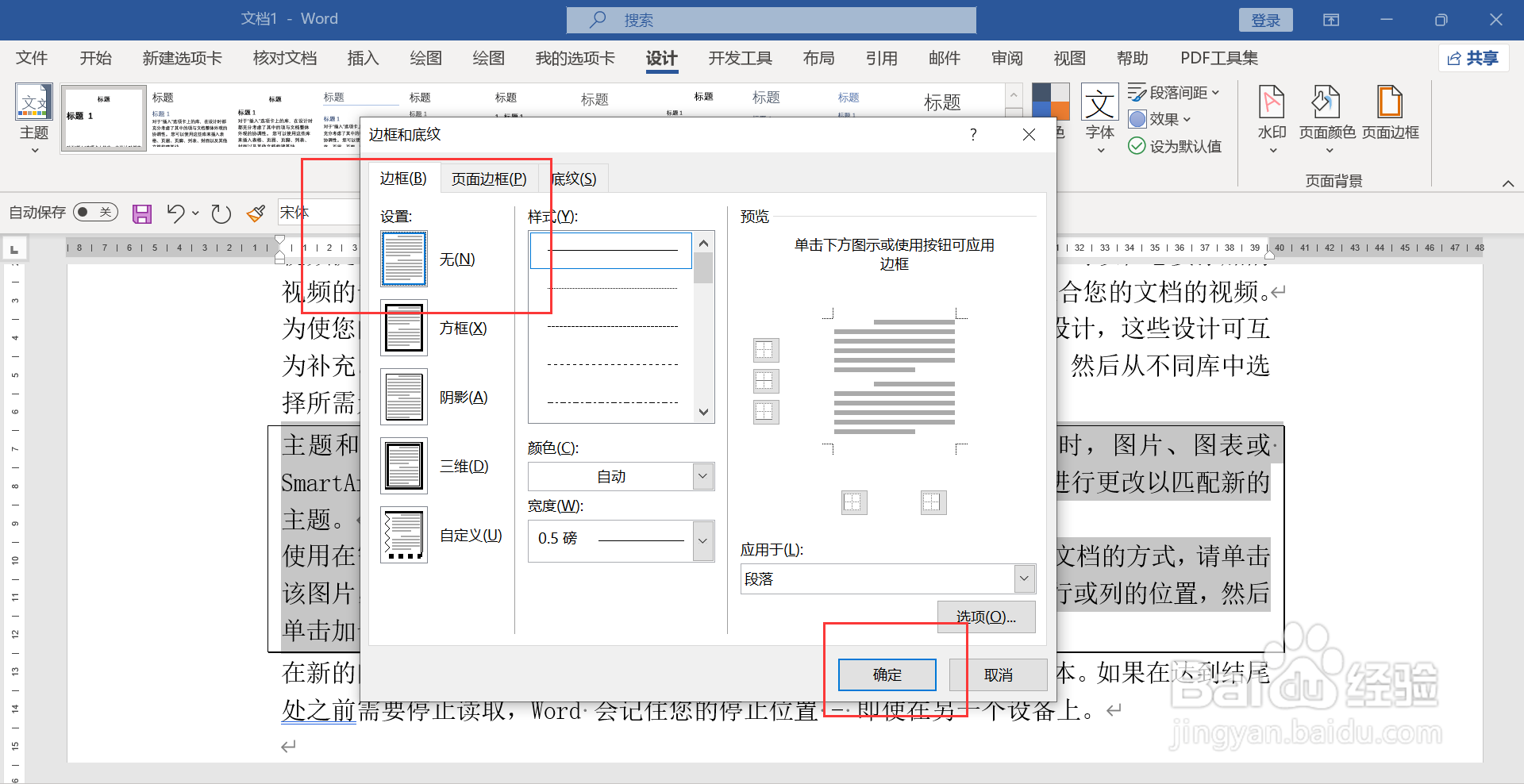Screen dimensions: 1524x784
Task: Open the font name box showing 宋体
Action: 319,213
